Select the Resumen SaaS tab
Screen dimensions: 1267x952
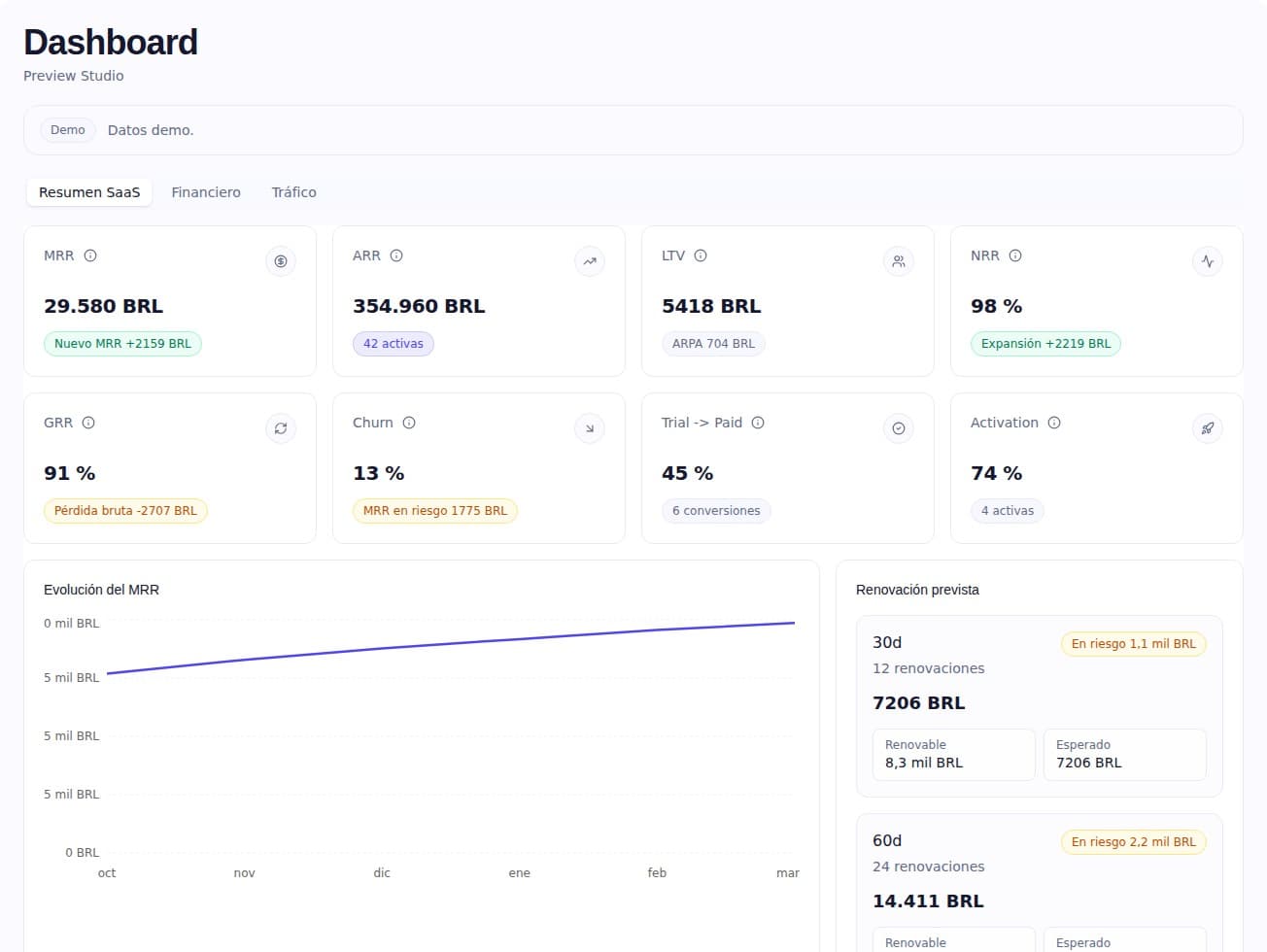[x=89, y=192]
